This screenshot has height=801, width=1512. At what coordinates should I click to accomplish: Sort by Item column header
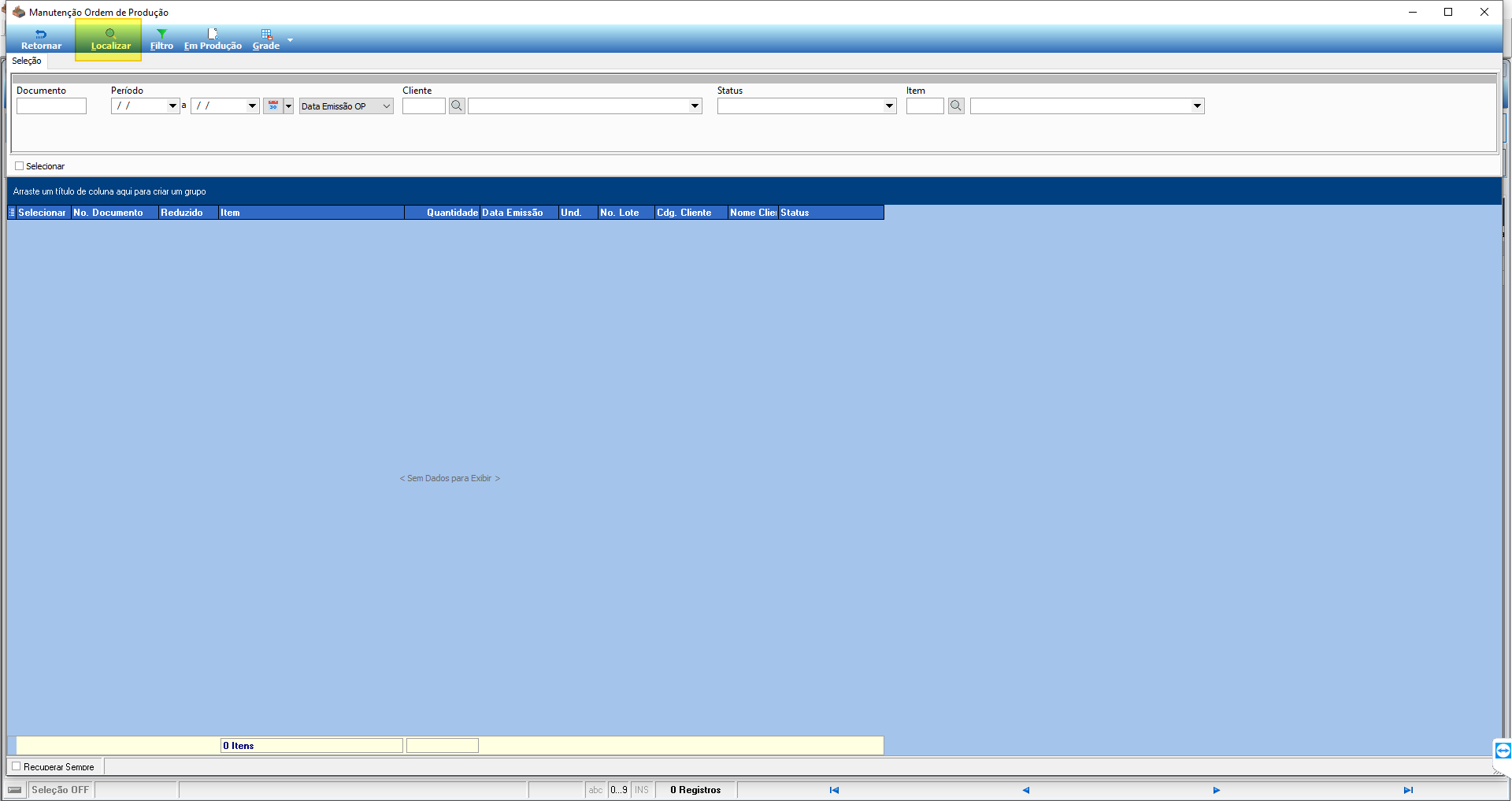pyautogui.click(x=311, y=213)
